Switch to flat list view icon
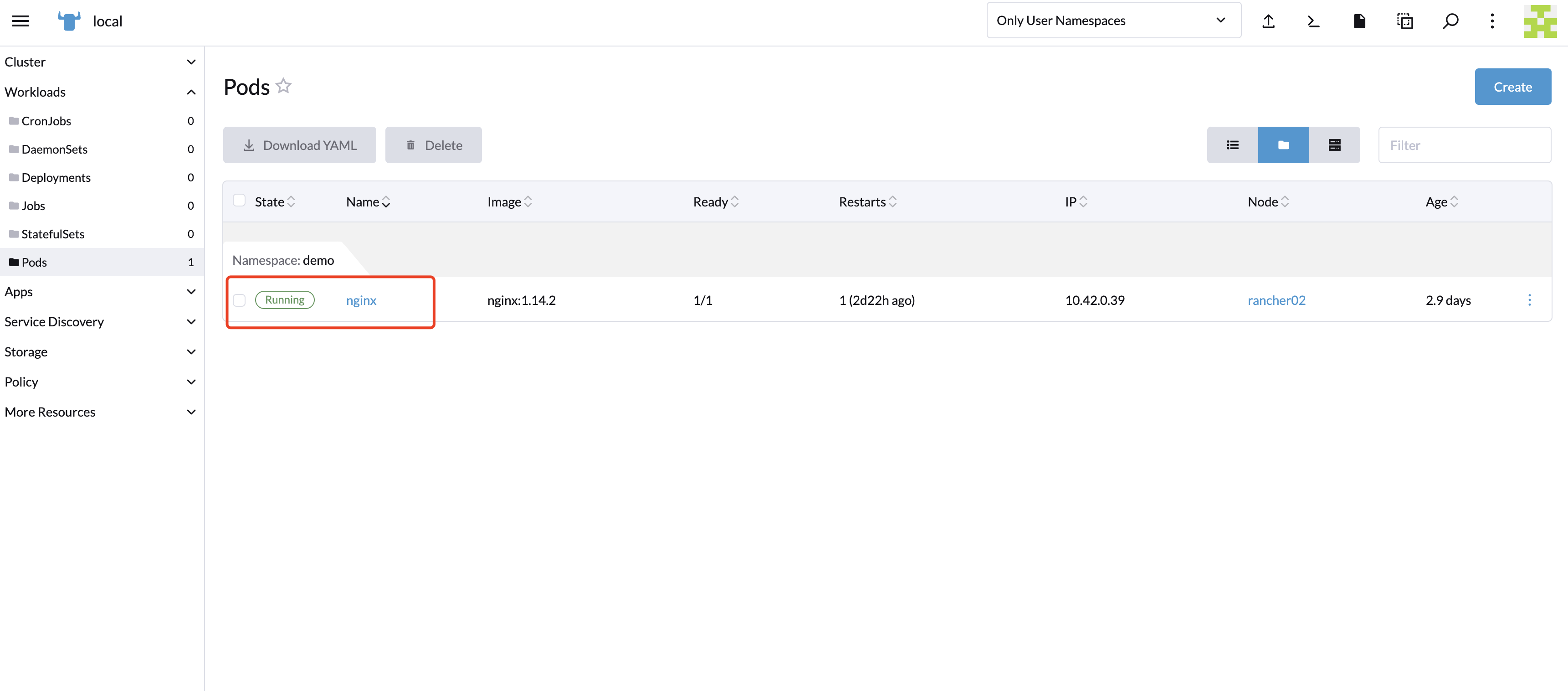1568x691 pixels. (1233, 145)
